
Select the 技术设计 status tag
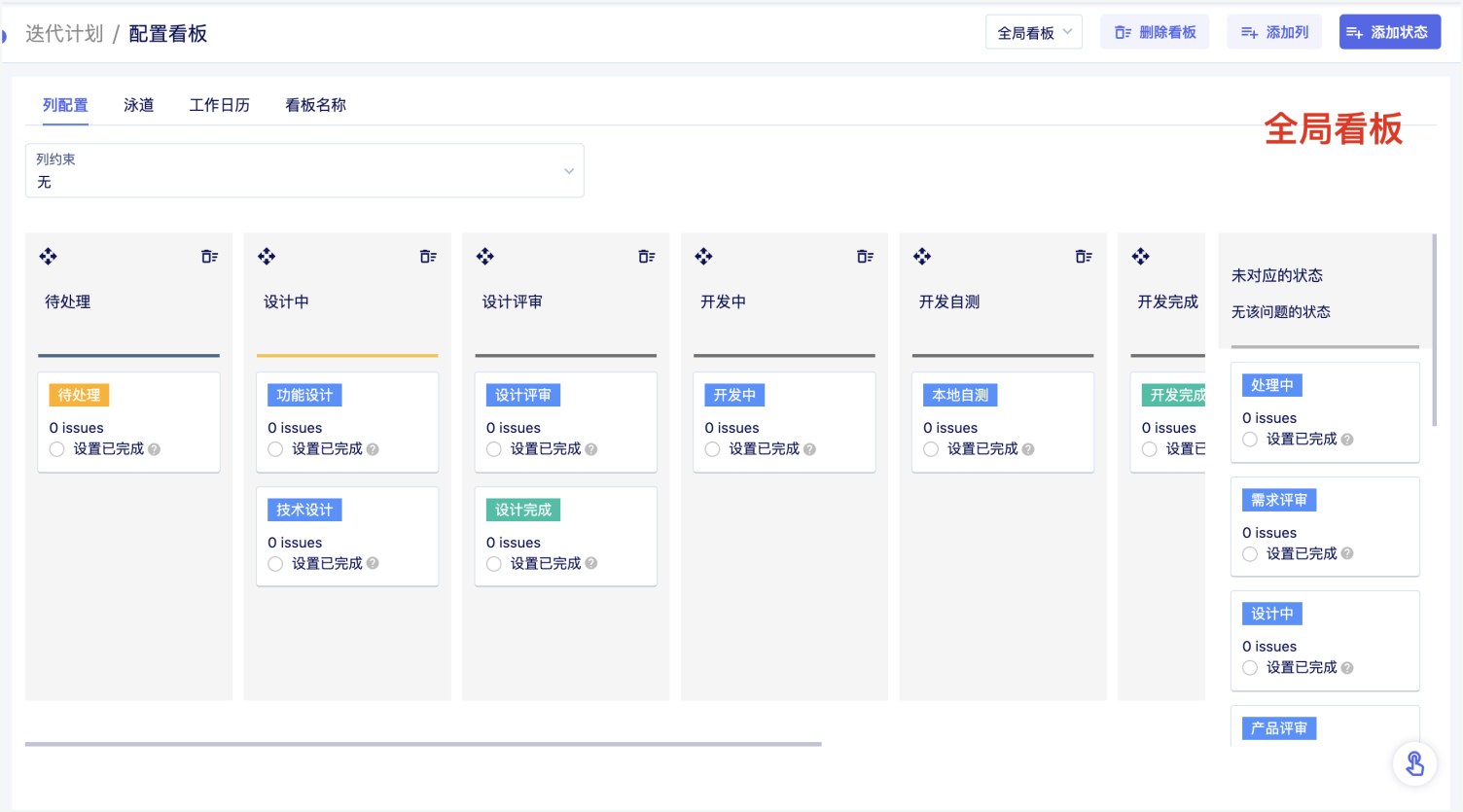[304, 510]
